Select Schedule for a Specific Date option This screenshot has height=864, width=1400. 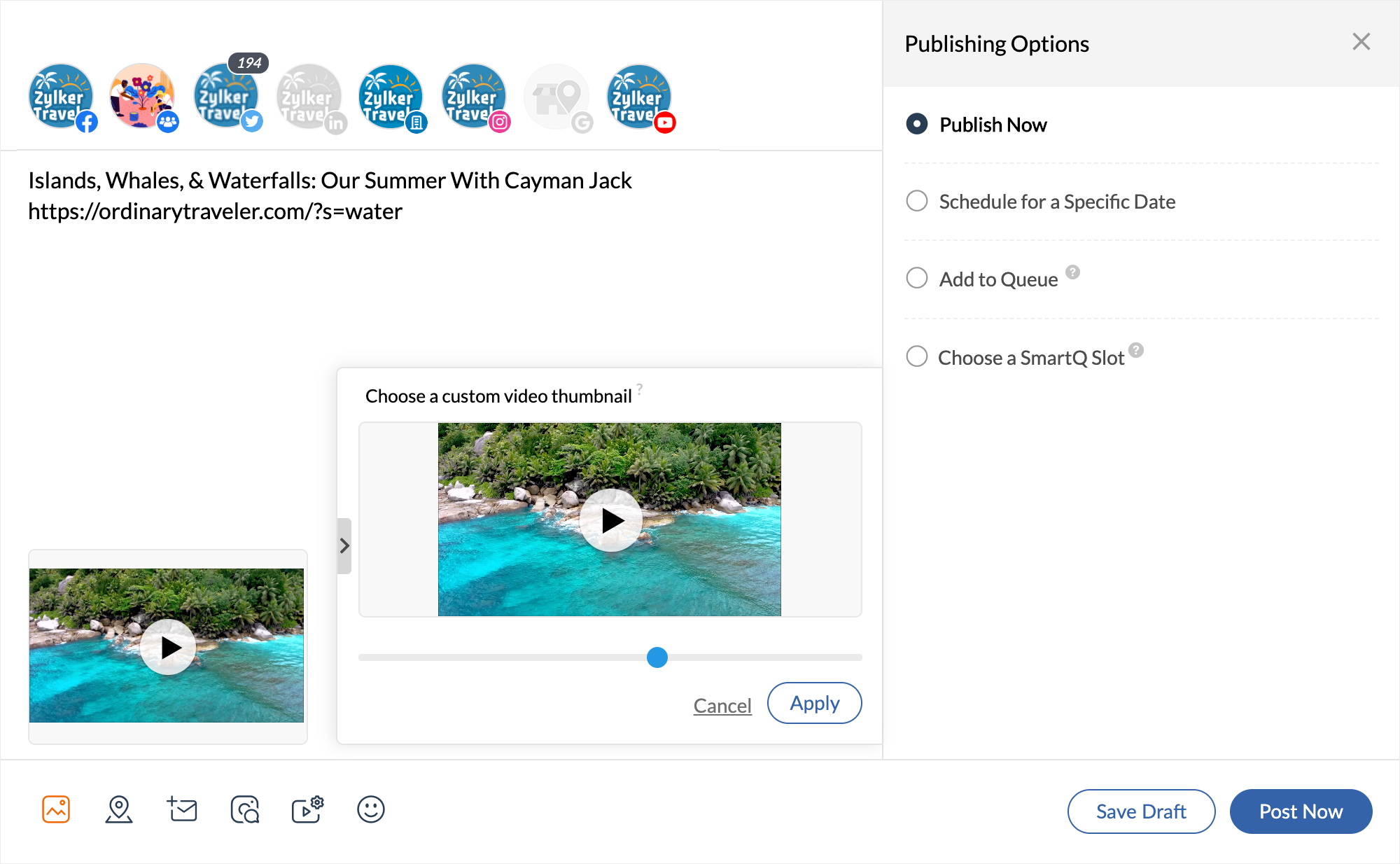pos(917,201)
